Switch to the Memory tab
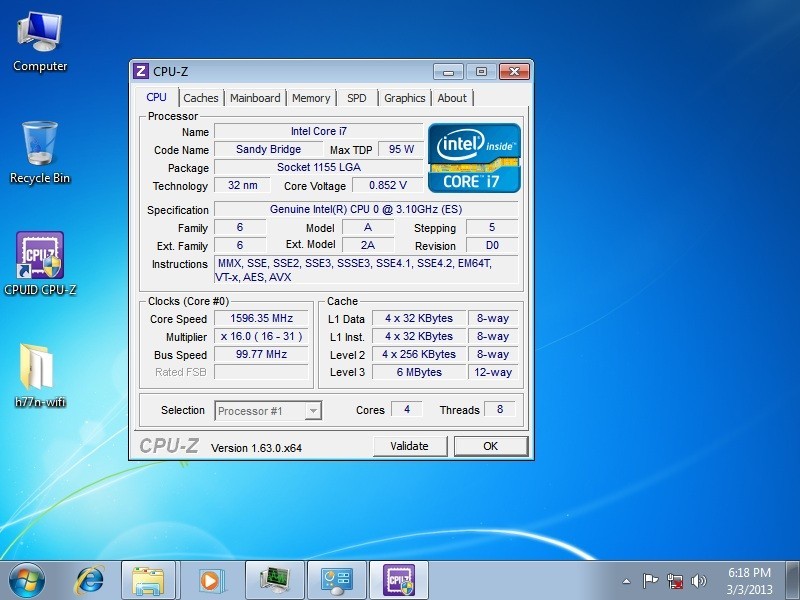The width and height of the screenshot is (800, 600). [311, 97]
